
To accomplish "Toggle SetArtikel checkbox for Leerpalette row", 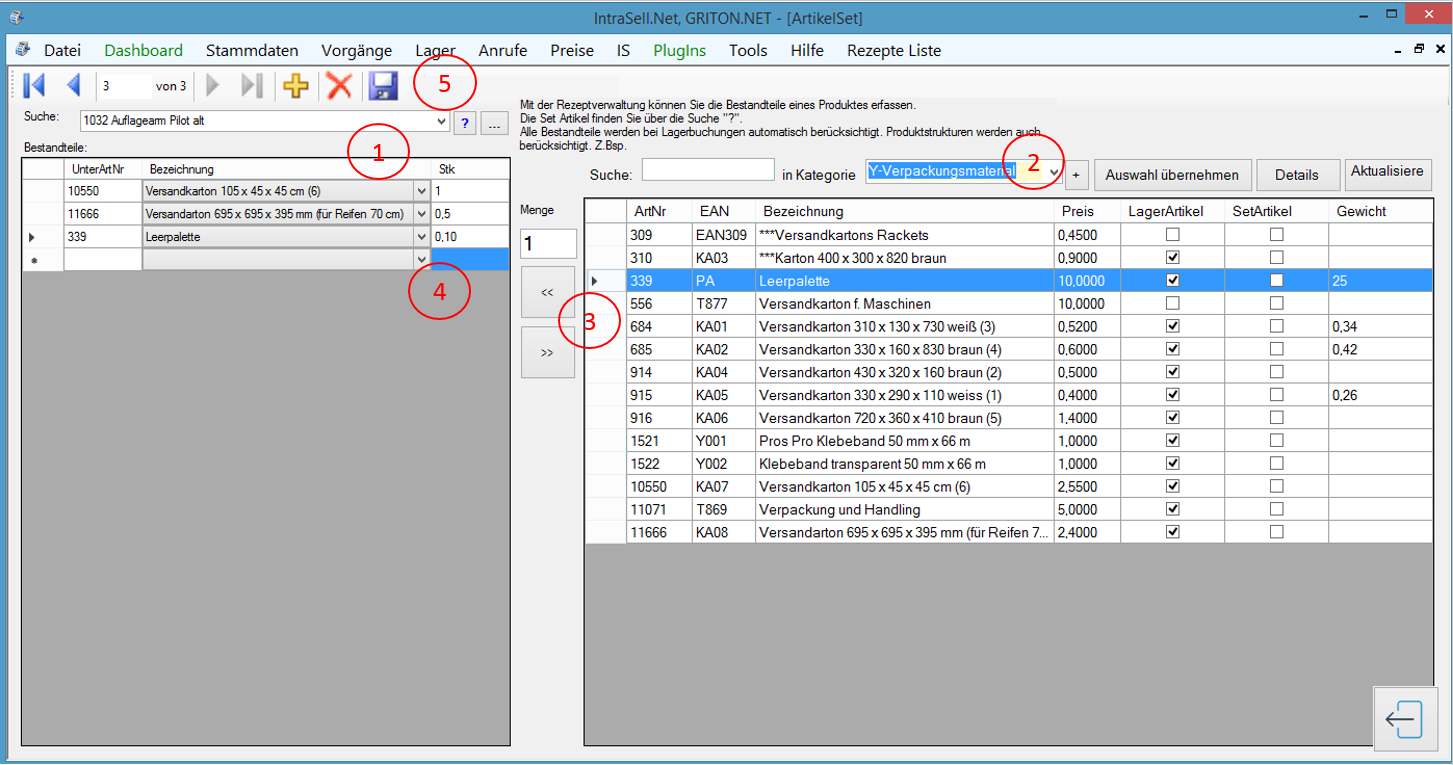I will (x=1277, y=281).
